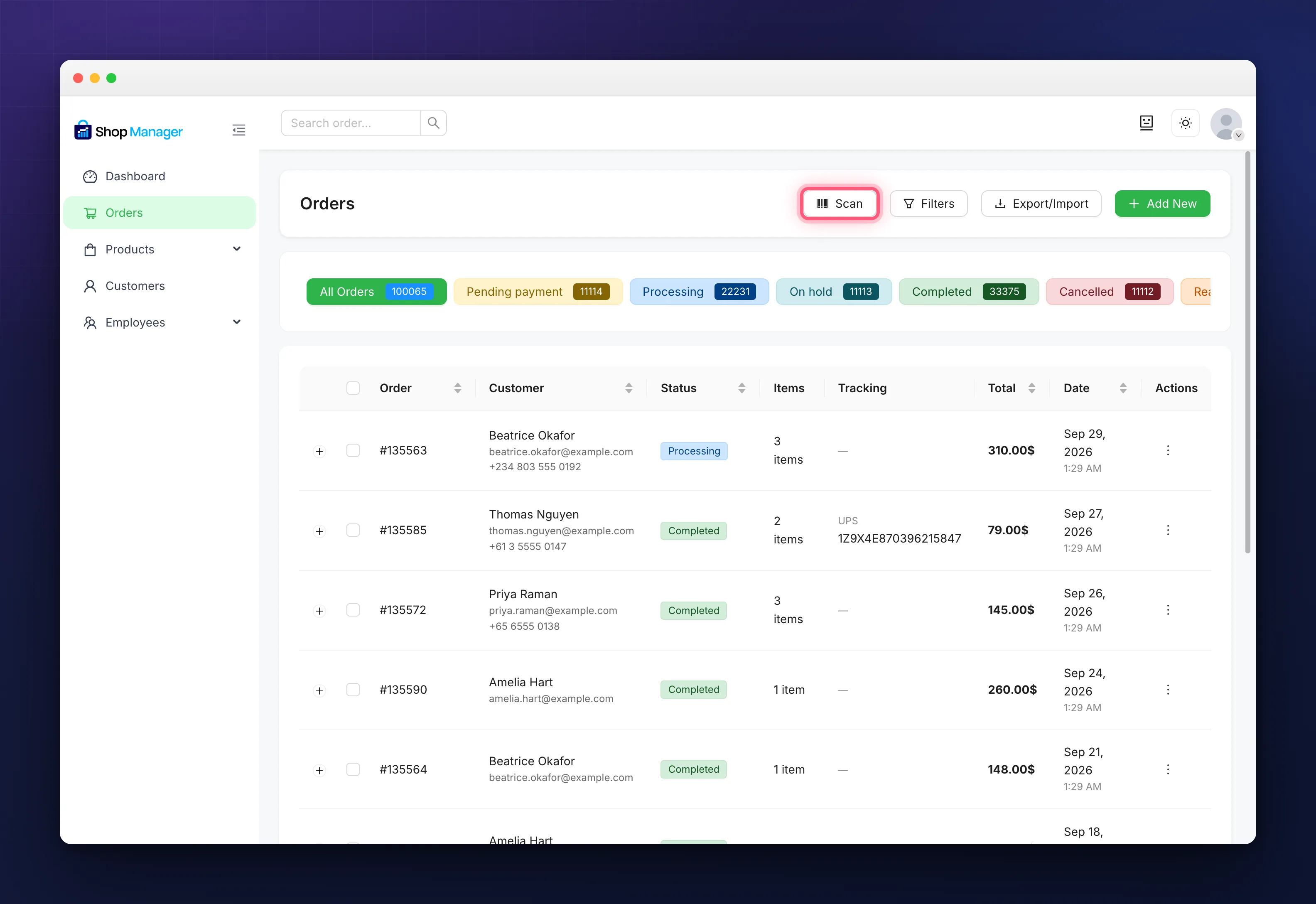Collapse the sidebar with the menu toggle icon
Viewport: 1316px width, 904px height.
[x=238, y=130]
